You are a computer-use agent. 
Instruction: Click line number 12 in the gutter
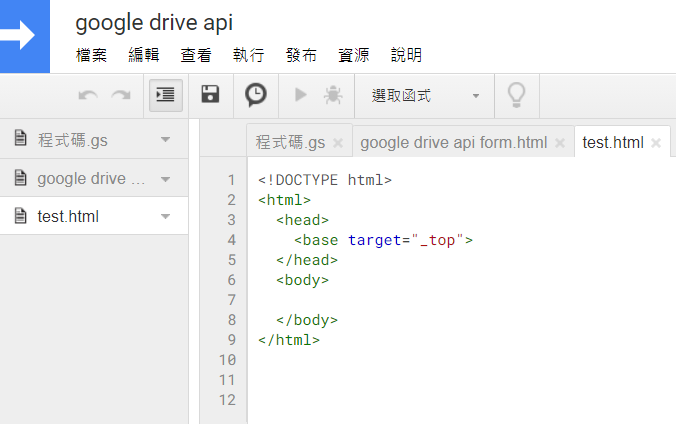click(227, 400)
